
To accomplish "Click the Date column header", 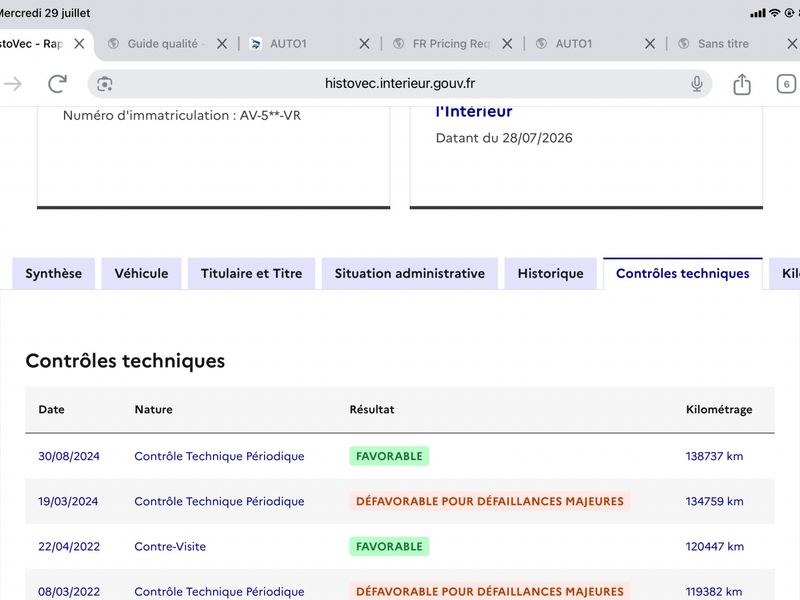I will [x=52, y=409].
